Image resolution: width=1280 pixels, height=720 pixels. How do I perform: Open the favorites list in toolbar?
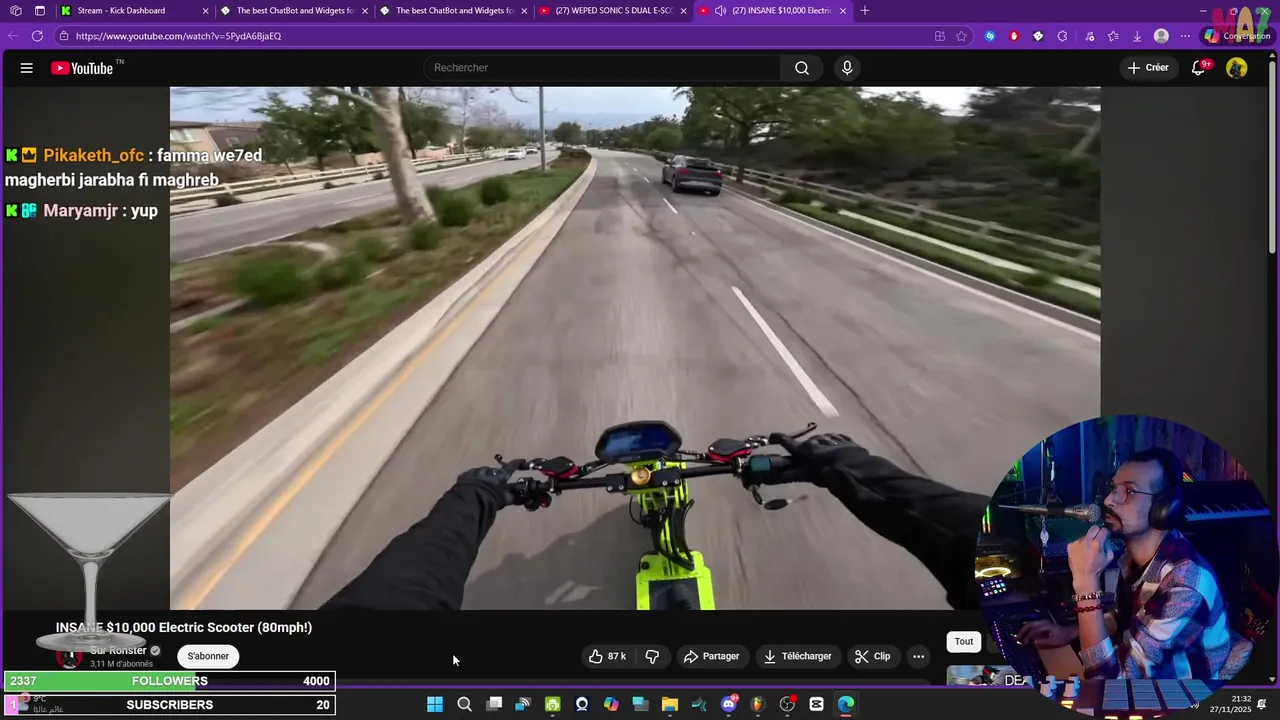click(x=1113, y=36)
